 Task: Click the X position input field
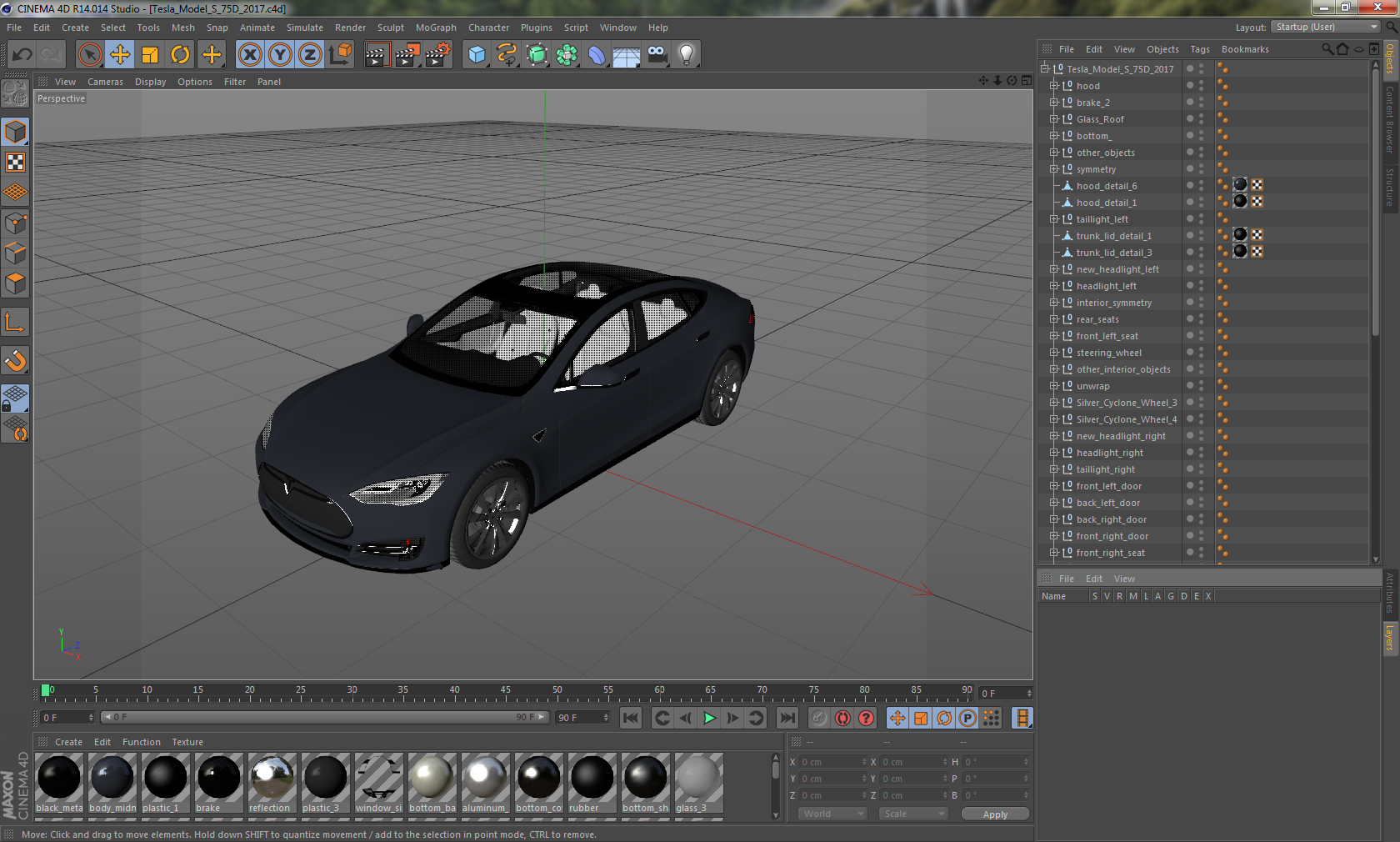[x=833, y=762]
